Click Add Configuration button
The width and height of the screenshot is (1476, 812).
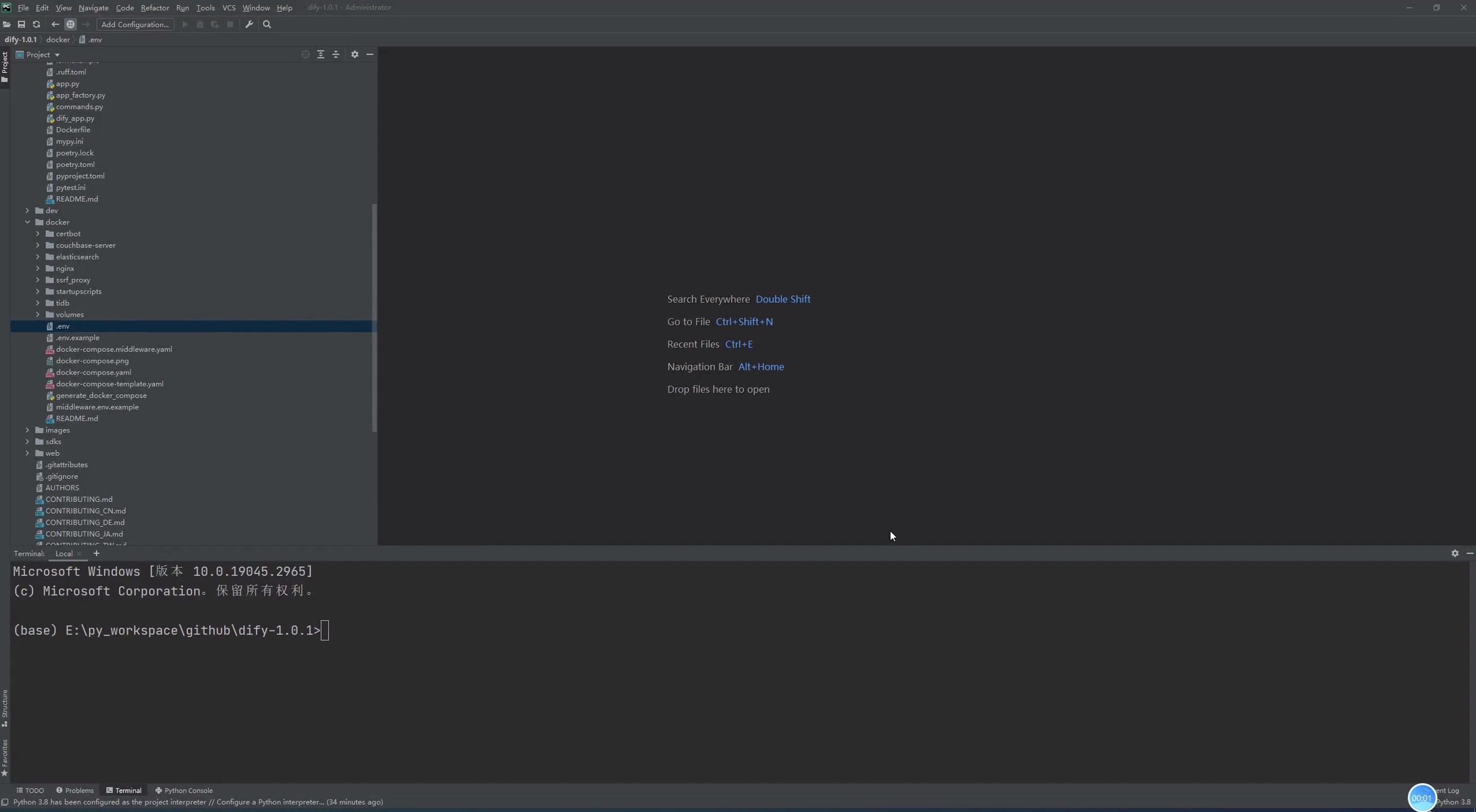[x=135, y=24]
